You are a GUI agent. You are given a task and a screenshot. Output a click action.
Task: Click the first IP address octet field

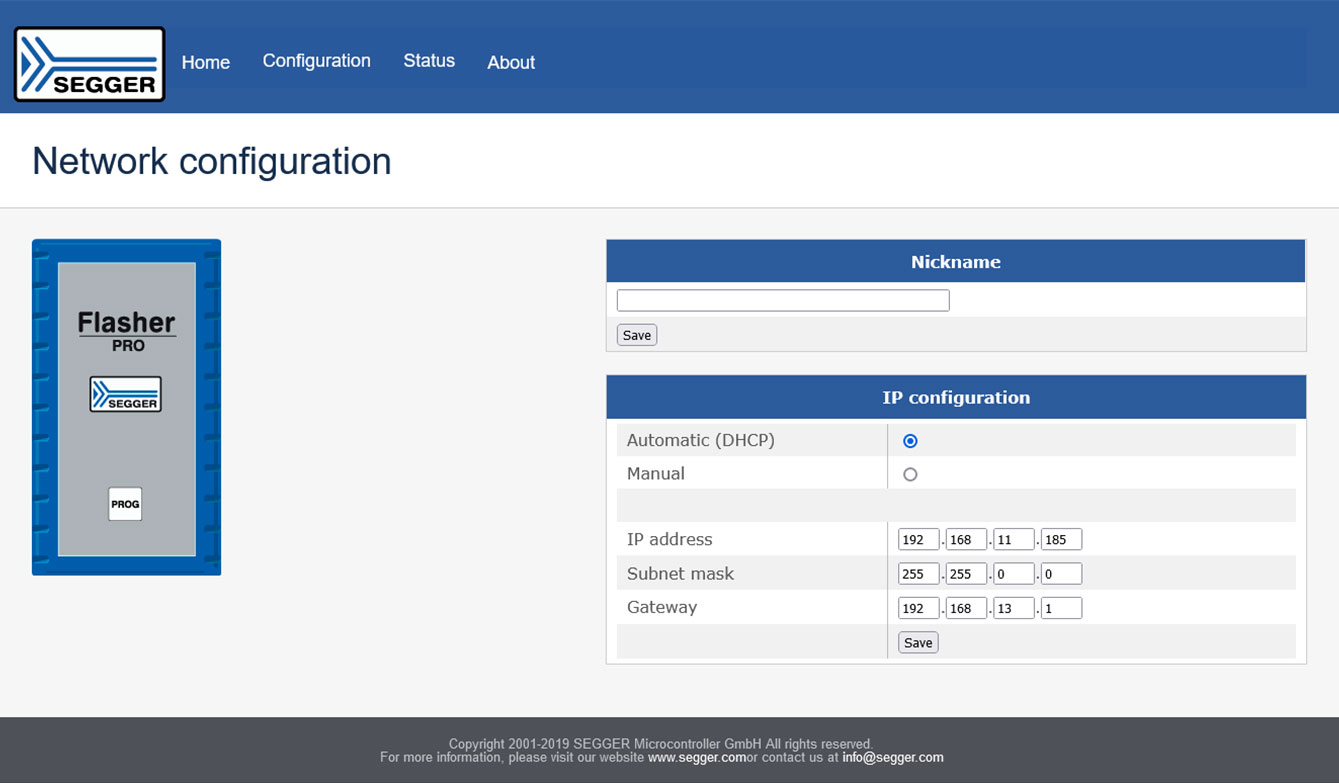[x=918, y=539]
